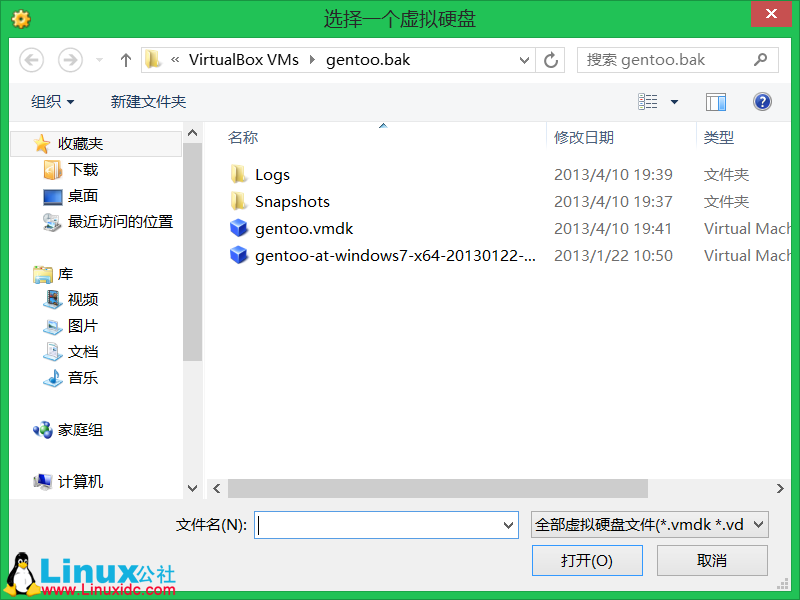The width and height of the screenshot is (800, 600).
Task: Click the 打开(O) button
Action: pyautogui.click(x=587, y=560)
